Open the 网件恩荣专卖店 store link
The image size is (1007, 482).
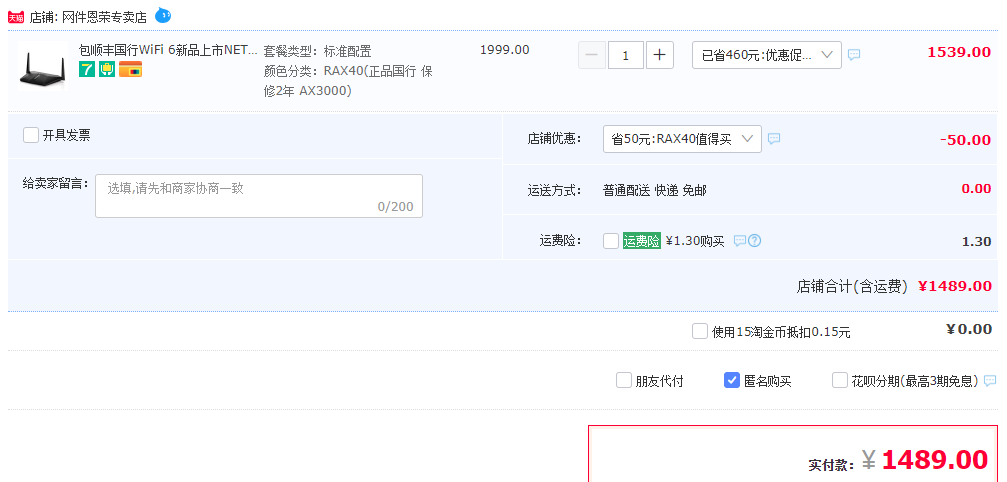pyautogui.click(x=104, y=17)
